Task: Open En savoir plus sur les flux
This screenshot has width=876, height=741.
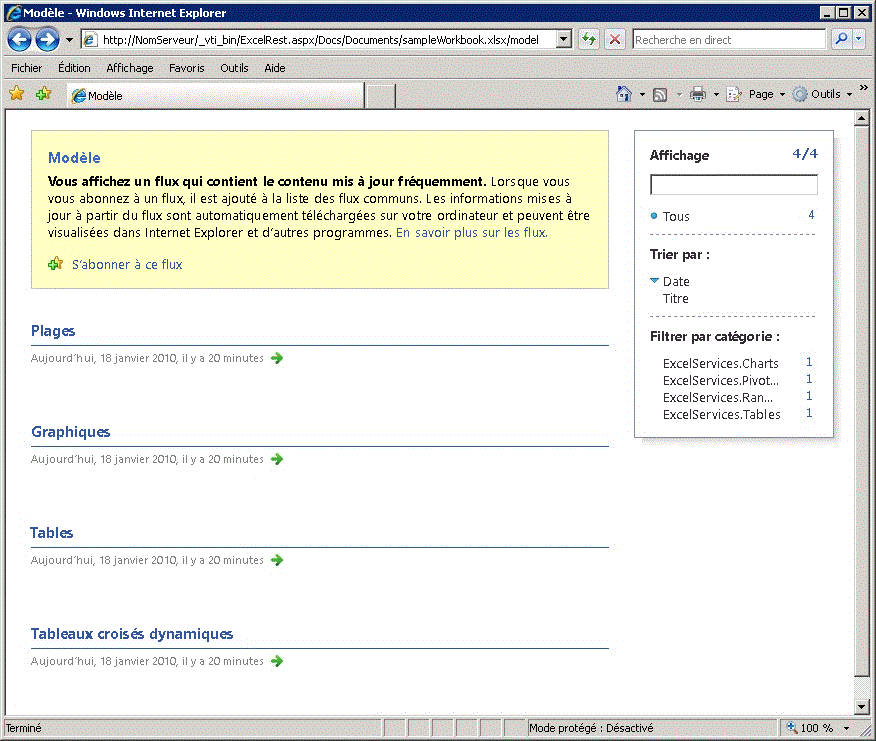Action: (x=475, y=231)
